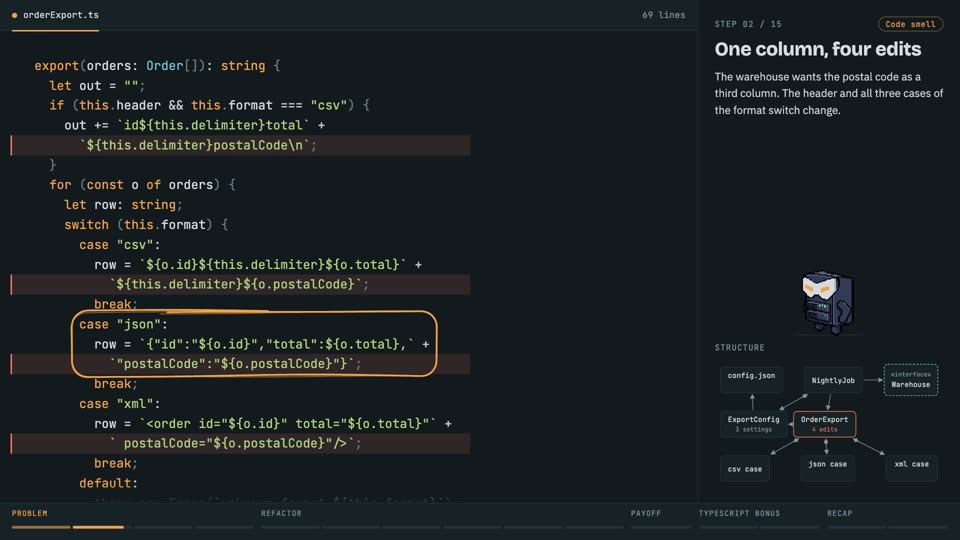This screenshot has height=540, width=960.
Task: Click the '<order id=' xml row line
Action: click(x=272, y=424)
